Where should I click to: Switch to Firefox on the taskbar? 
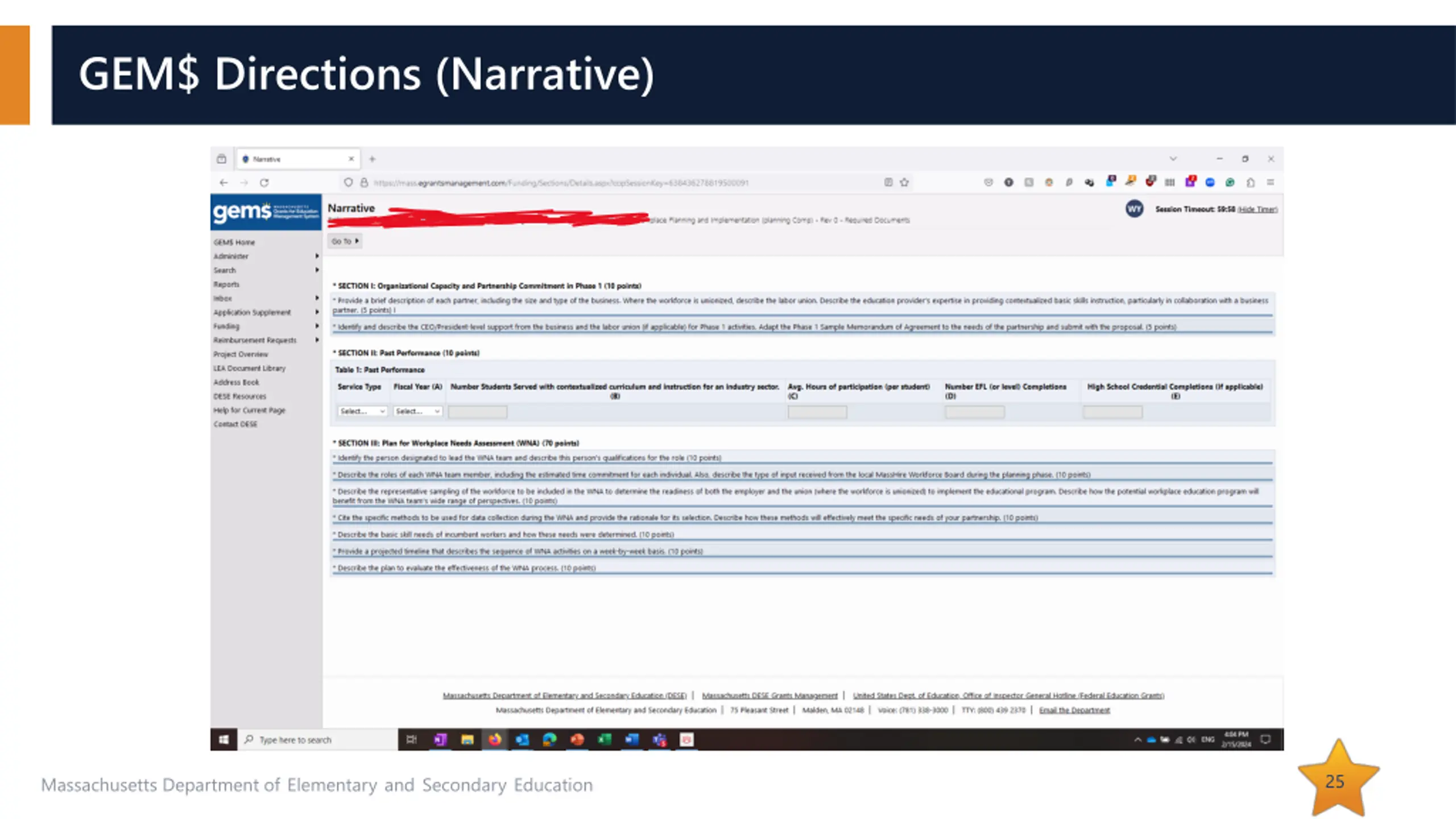tap(495, 739)
